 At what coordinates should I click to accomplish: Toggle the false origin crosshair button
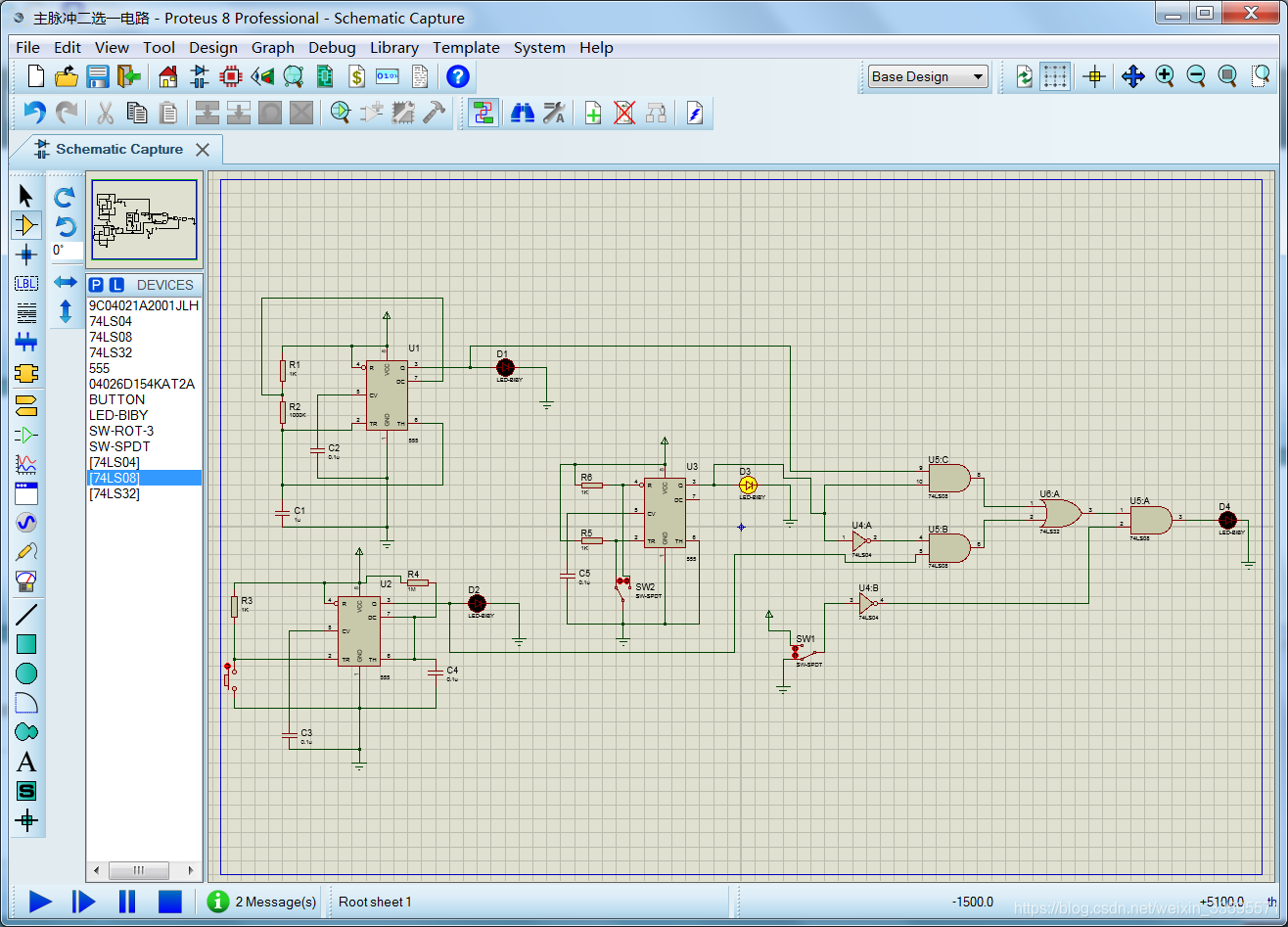click(1094, 76)
